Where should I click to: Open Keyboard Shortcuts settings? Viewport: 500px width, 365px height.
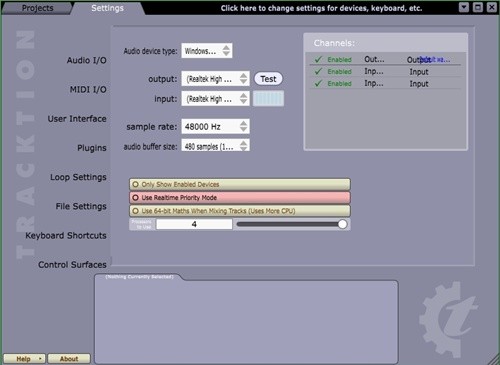66,235
